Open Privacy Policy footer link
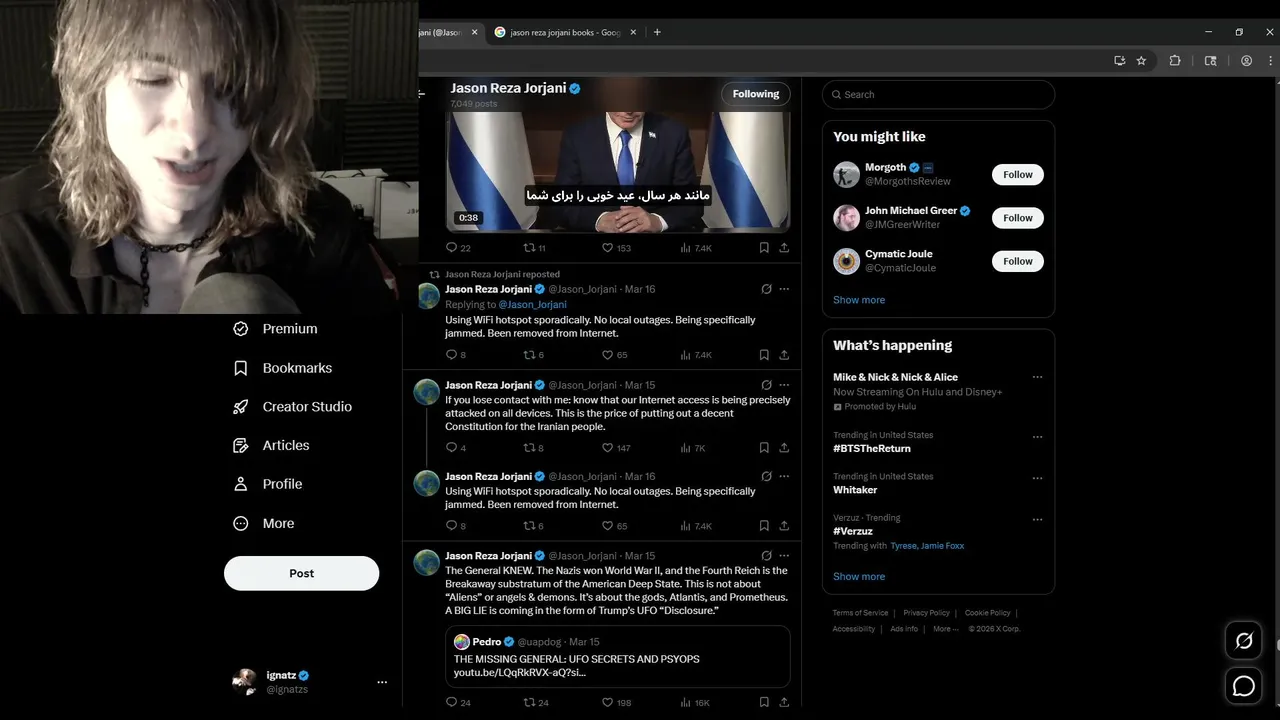 [926, 613]
